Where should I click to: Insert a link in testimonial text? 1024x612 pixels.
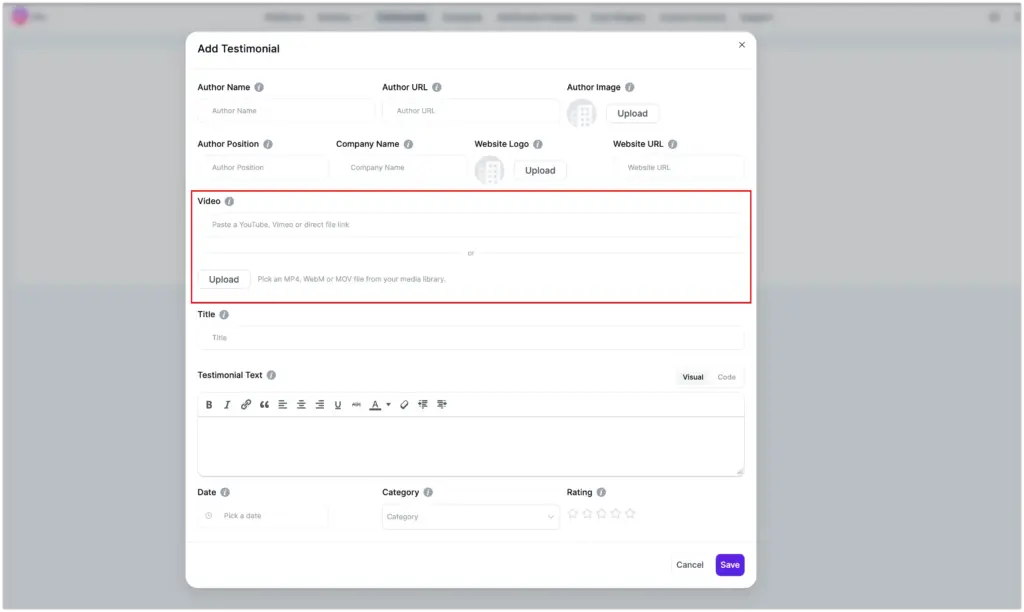click(246, 404)
